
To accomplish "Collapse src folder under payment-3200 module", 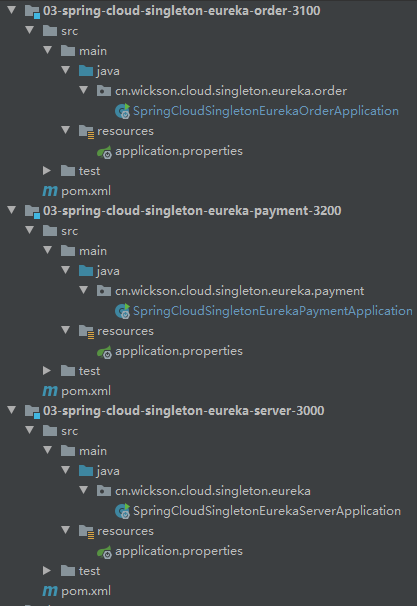I will pyautogui.click(x=30, y=230).
